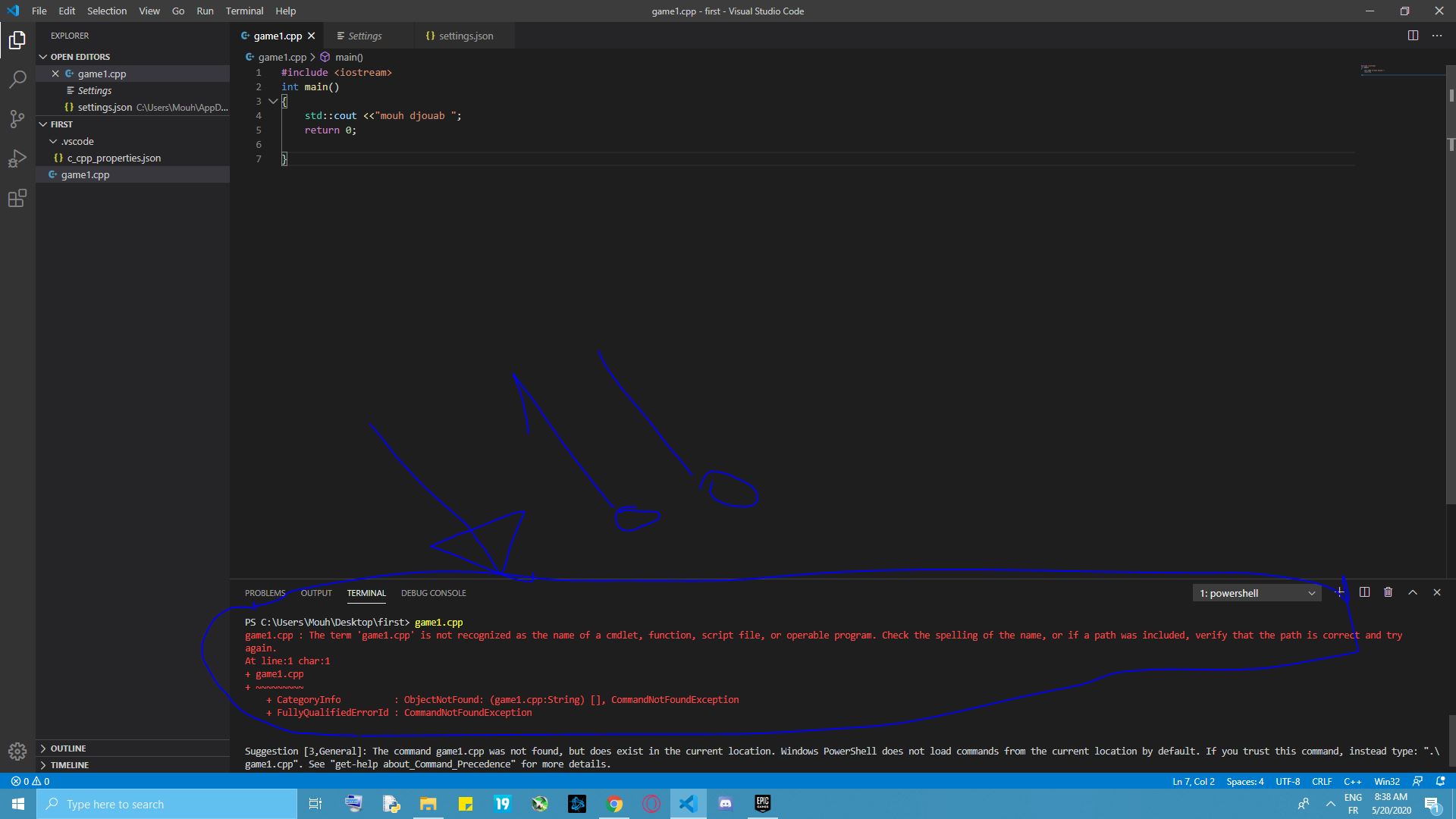Open the Run and Debug view
This screenshot has height=819, width=1456.
tap(17, 158)
